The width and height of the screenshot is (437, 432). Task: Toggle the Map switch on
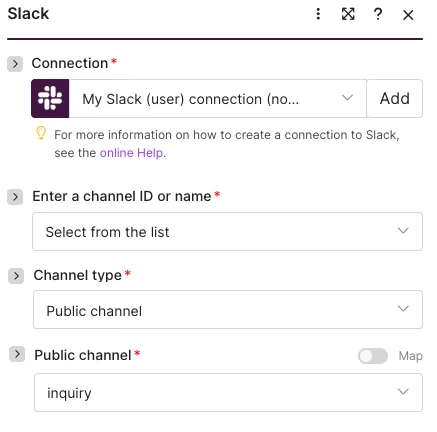(373, 356)
